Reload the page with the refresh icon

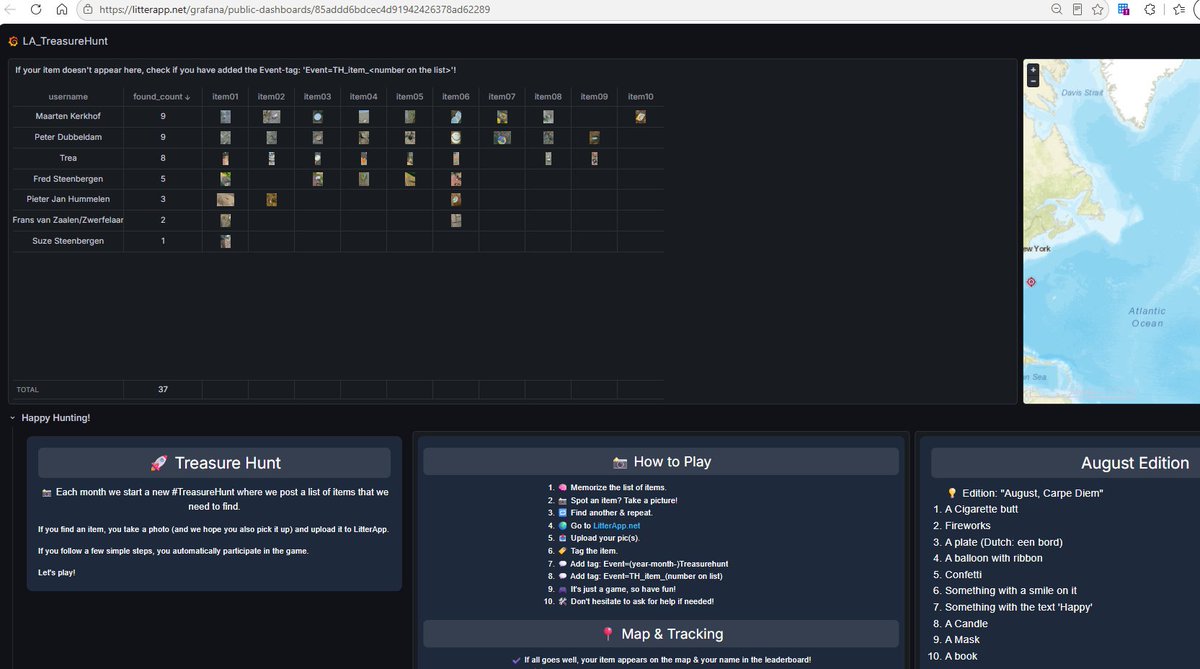[36, 9]
